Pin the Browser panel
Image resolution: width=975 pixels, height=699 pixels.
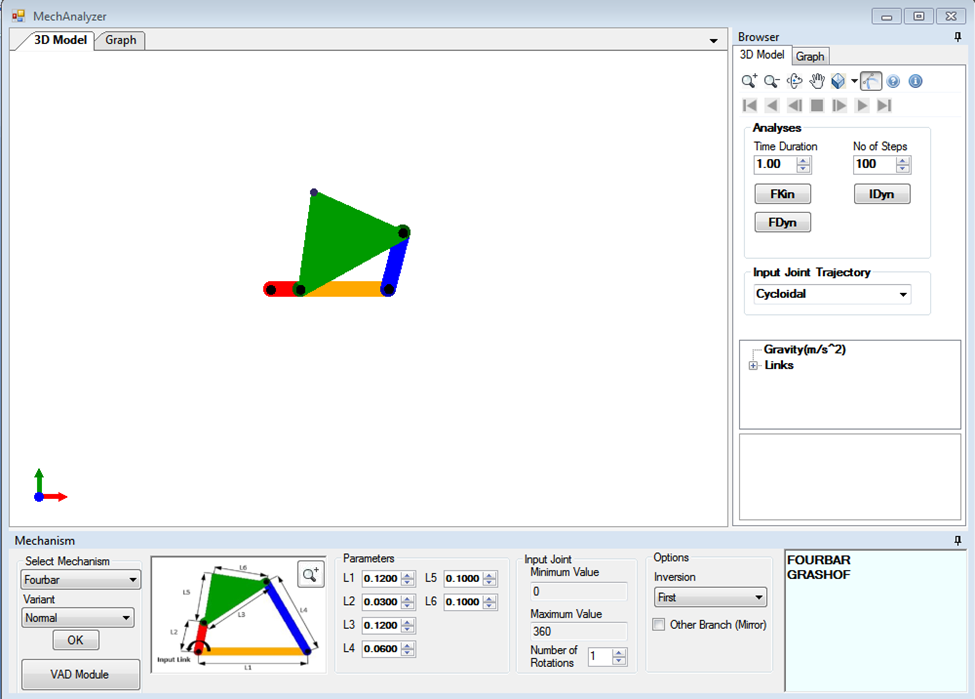click(958, 37)
